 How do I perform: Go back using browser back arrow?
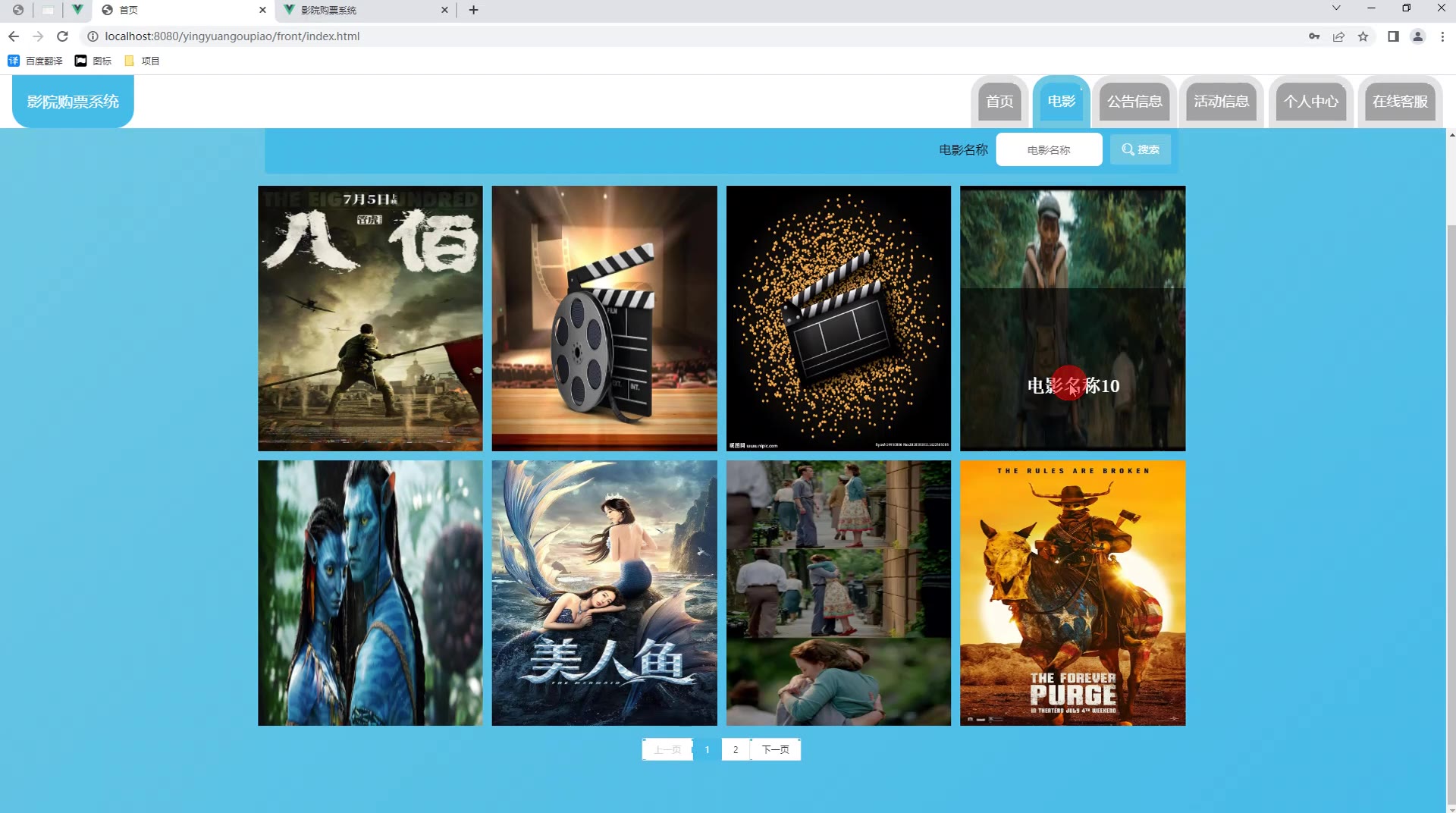click(14, 36)
